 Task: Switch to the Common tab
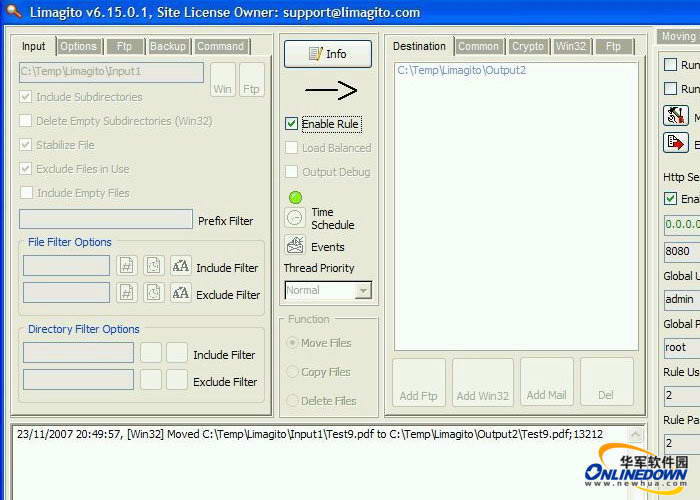(479, 46)
